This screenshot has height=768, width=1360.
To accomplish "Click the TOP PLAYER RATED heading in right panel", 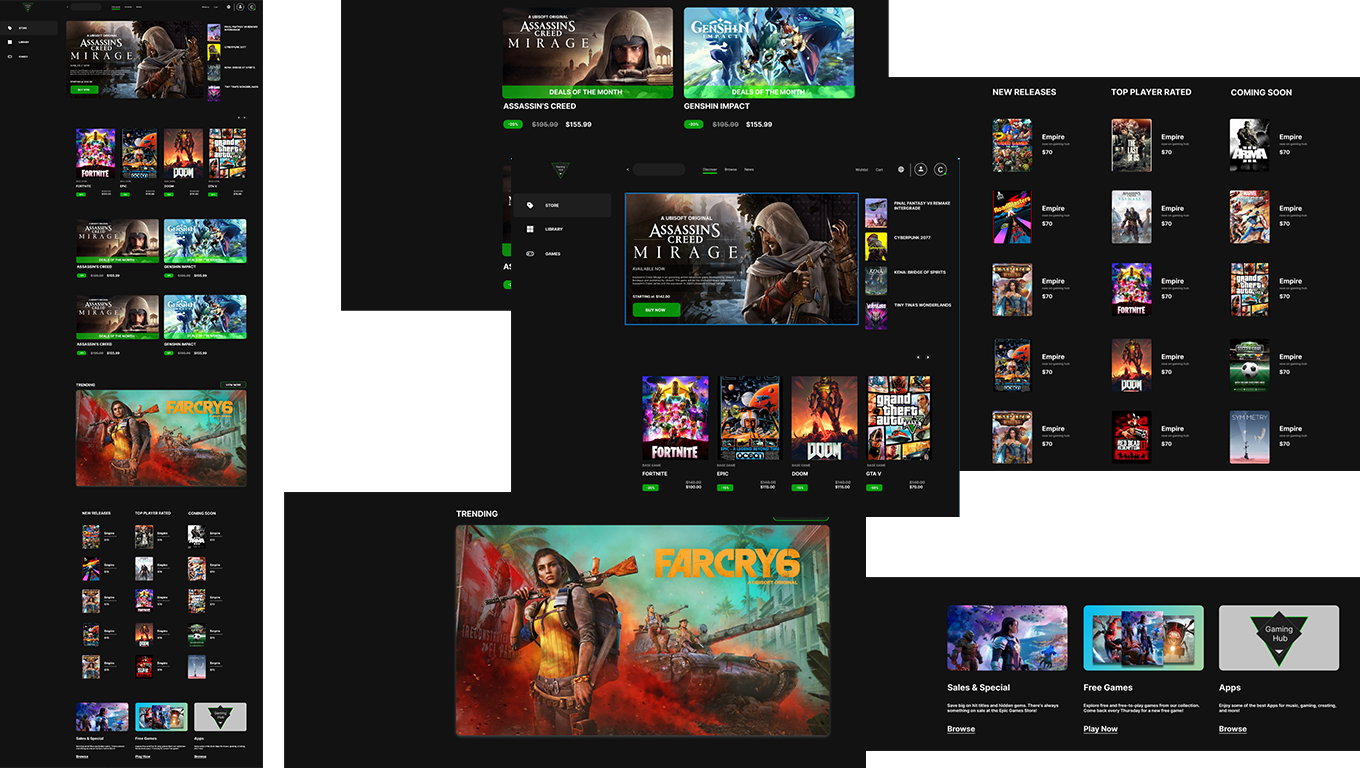I will pyautogui.click(x=1151, y=92).
